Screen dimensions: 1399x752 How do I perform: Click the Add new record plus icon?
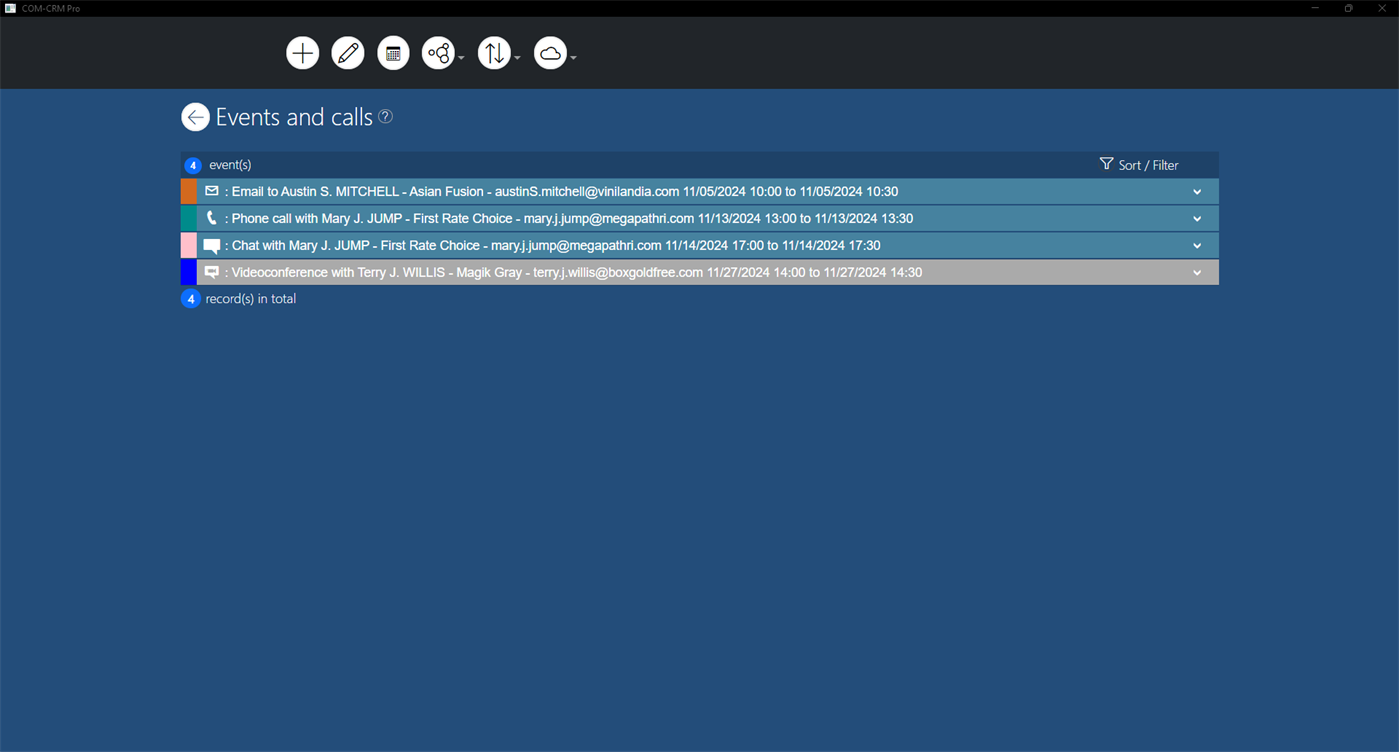pyautogui.click(x=302, y=52)
